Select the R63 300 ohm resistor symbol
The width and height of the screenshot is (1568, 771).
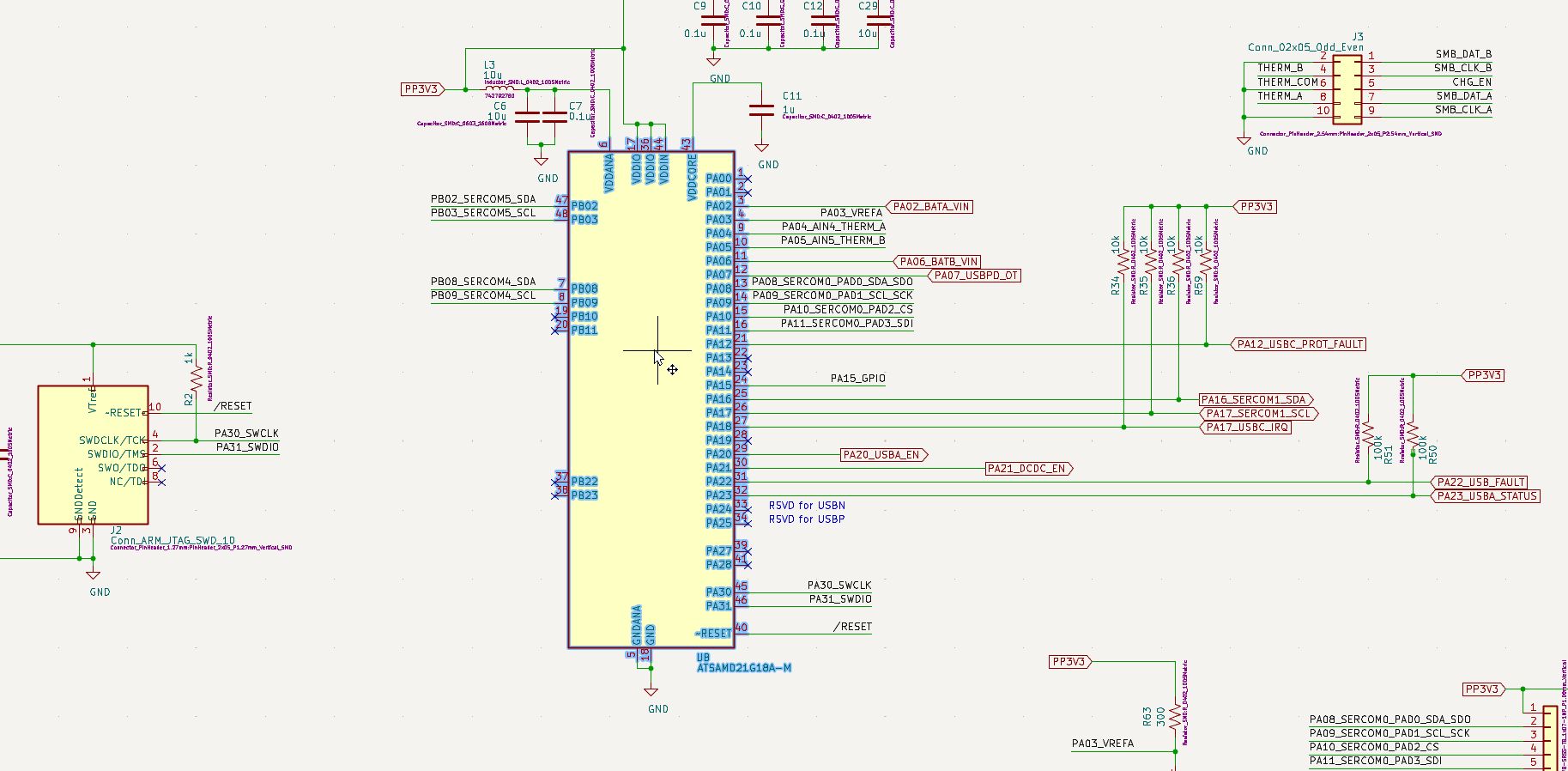1176,716
